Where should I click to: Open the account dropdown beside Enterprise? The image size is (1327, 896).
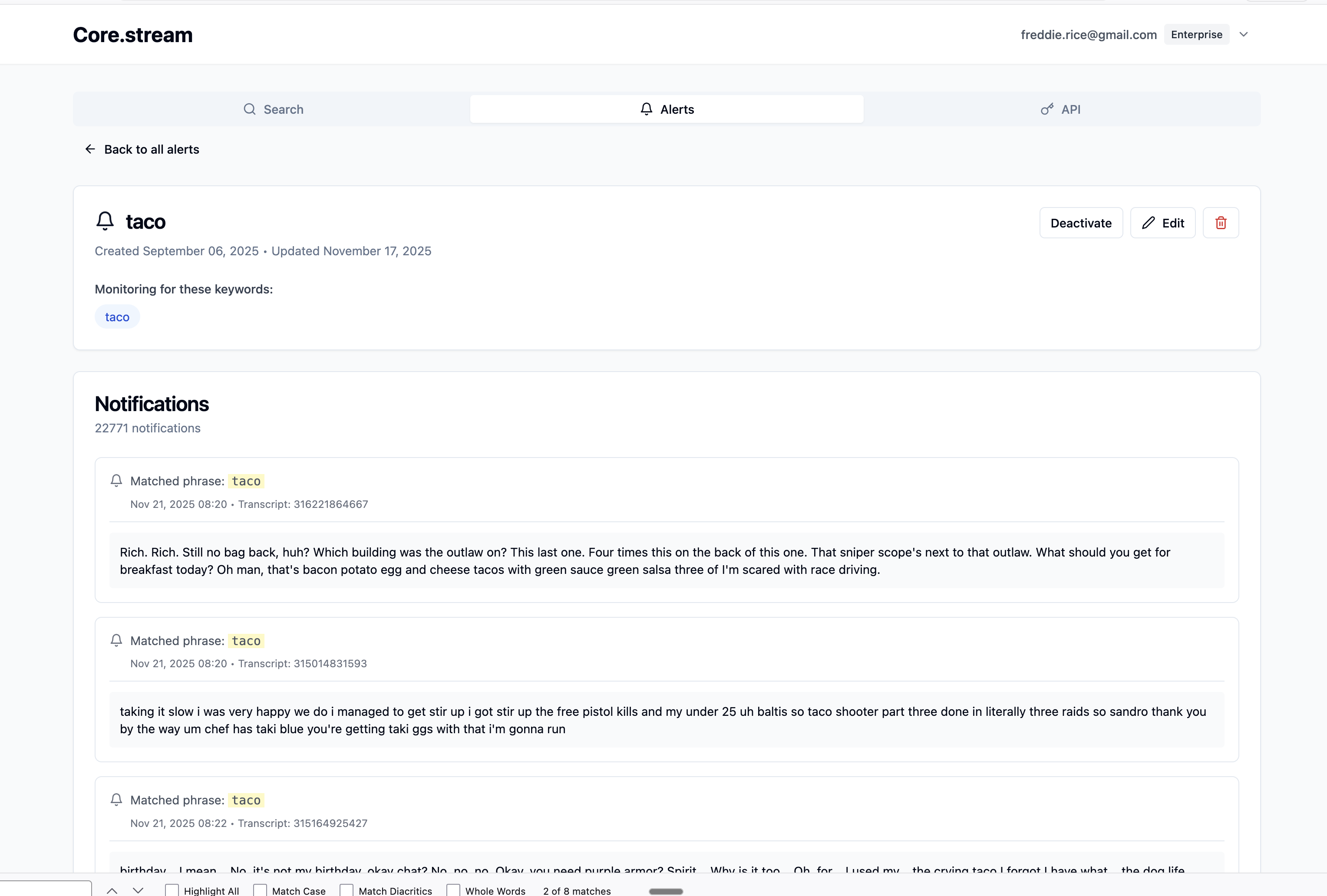tap(1244, 34)
